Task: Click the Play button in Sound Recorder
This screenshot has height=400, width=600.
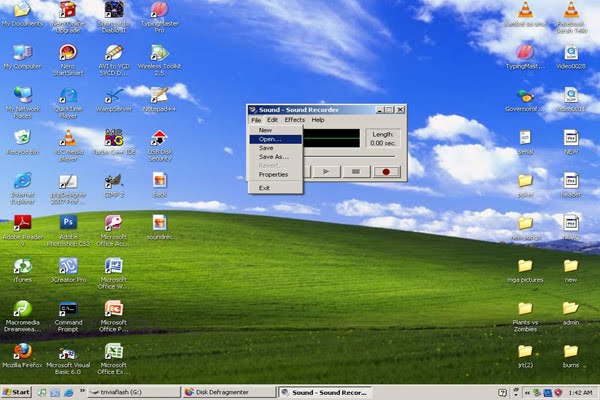Action: (326, 171)
